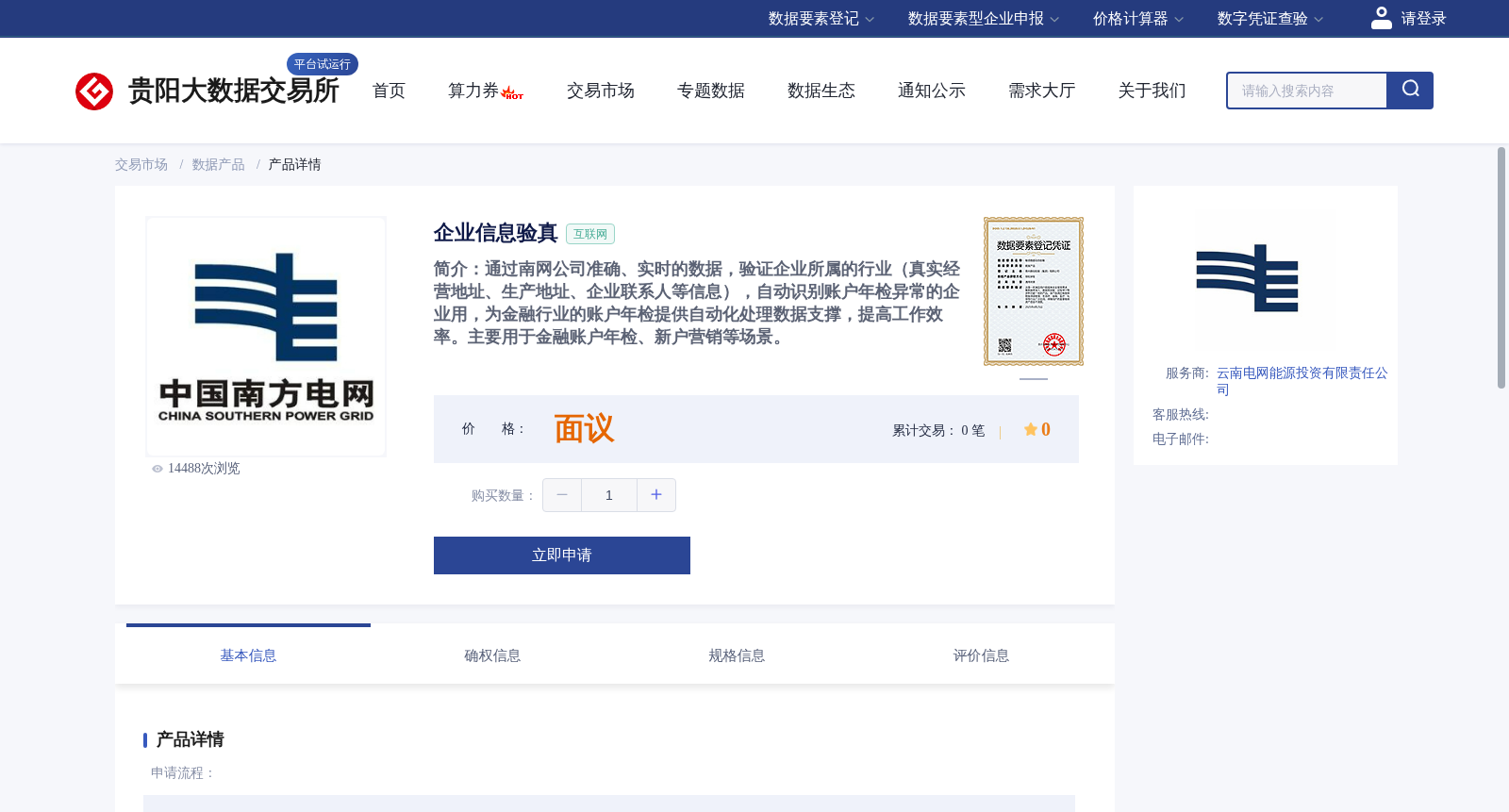Click the 累计交易 0 笔 text
Screen dimensions: 1509x812
[938, 431]
